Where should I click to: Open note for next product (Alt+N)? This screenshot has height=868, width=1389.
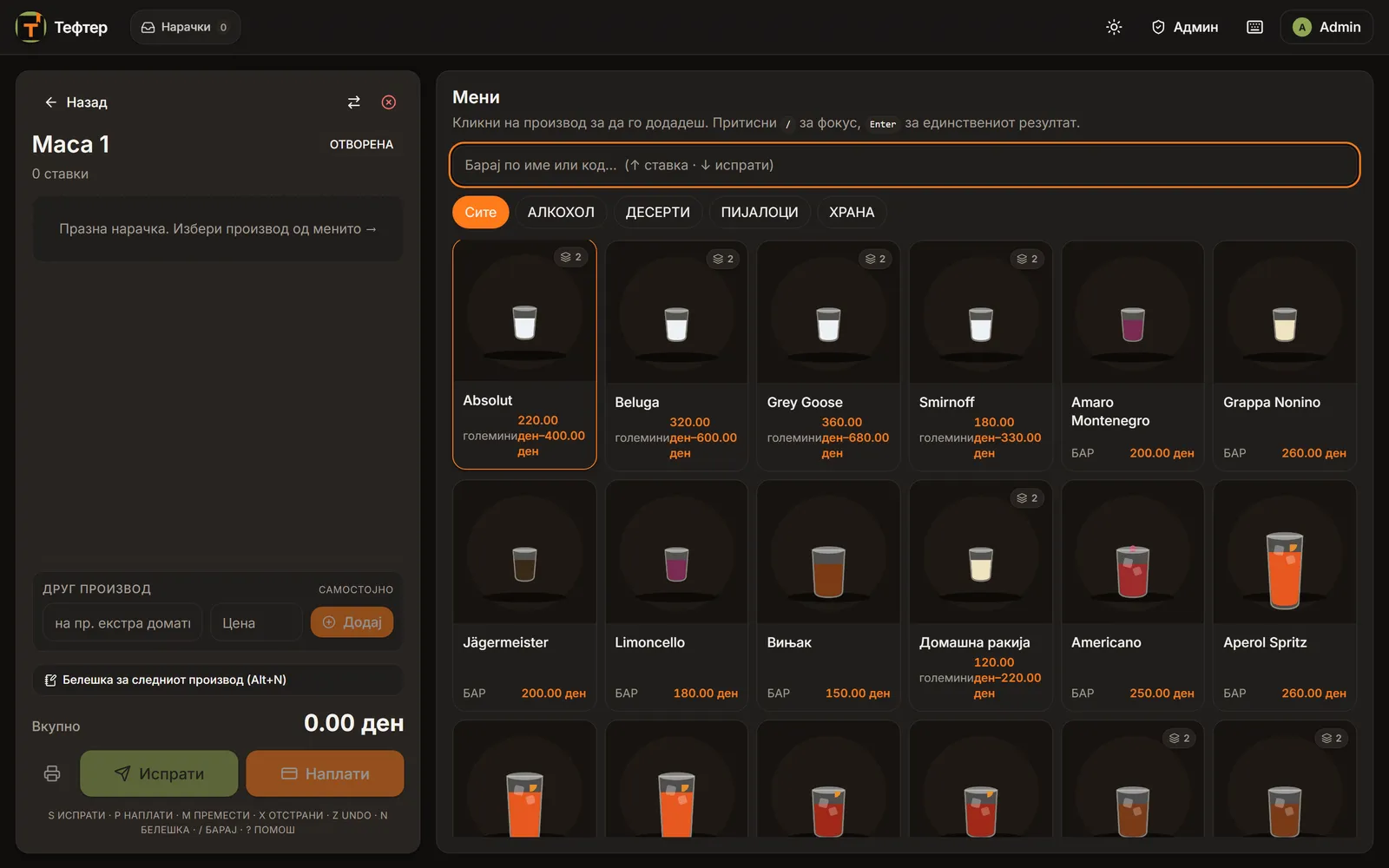tap(217, 680)
